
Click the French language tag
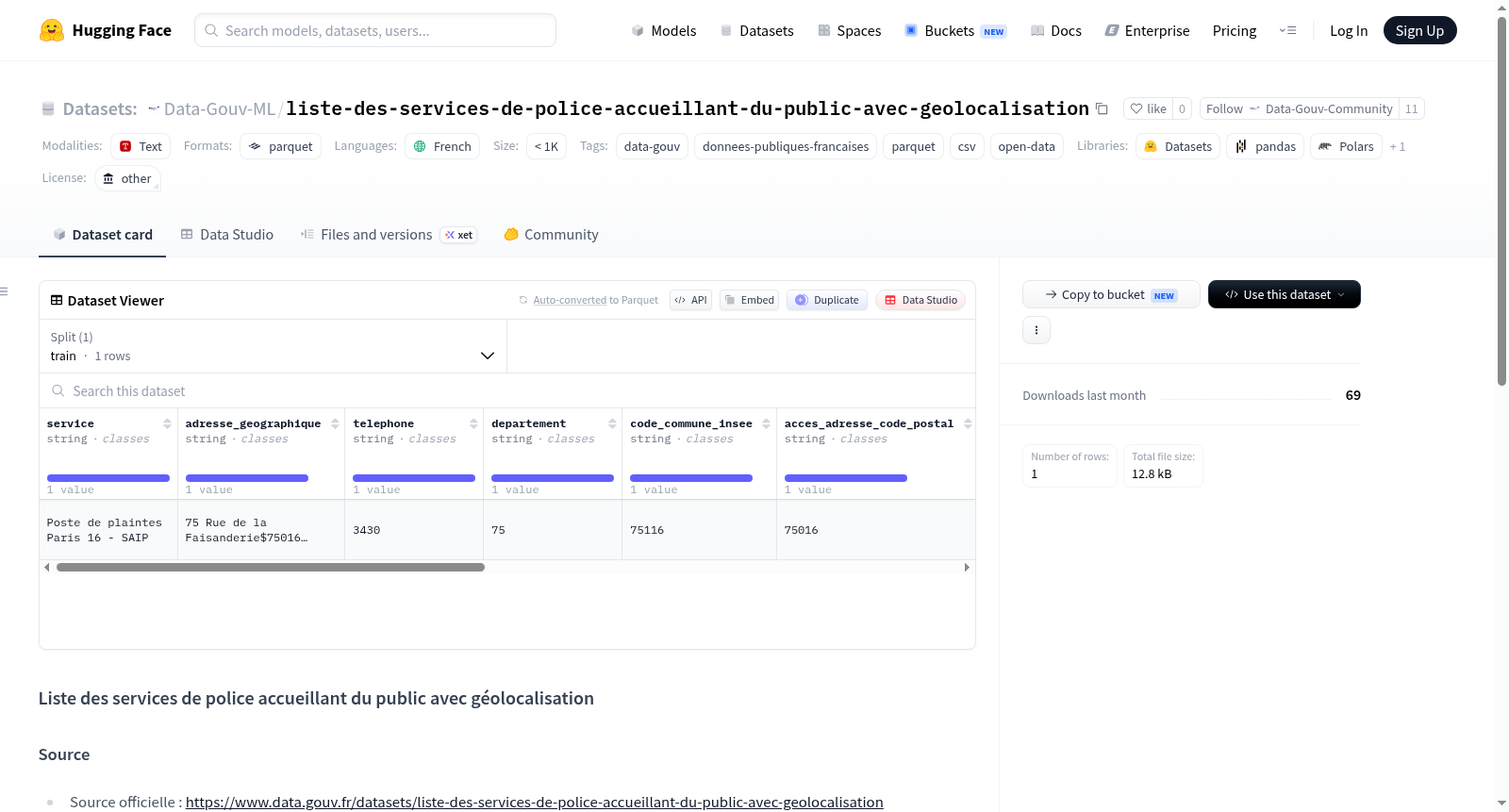pyautogui.click(x=442, y=146)
